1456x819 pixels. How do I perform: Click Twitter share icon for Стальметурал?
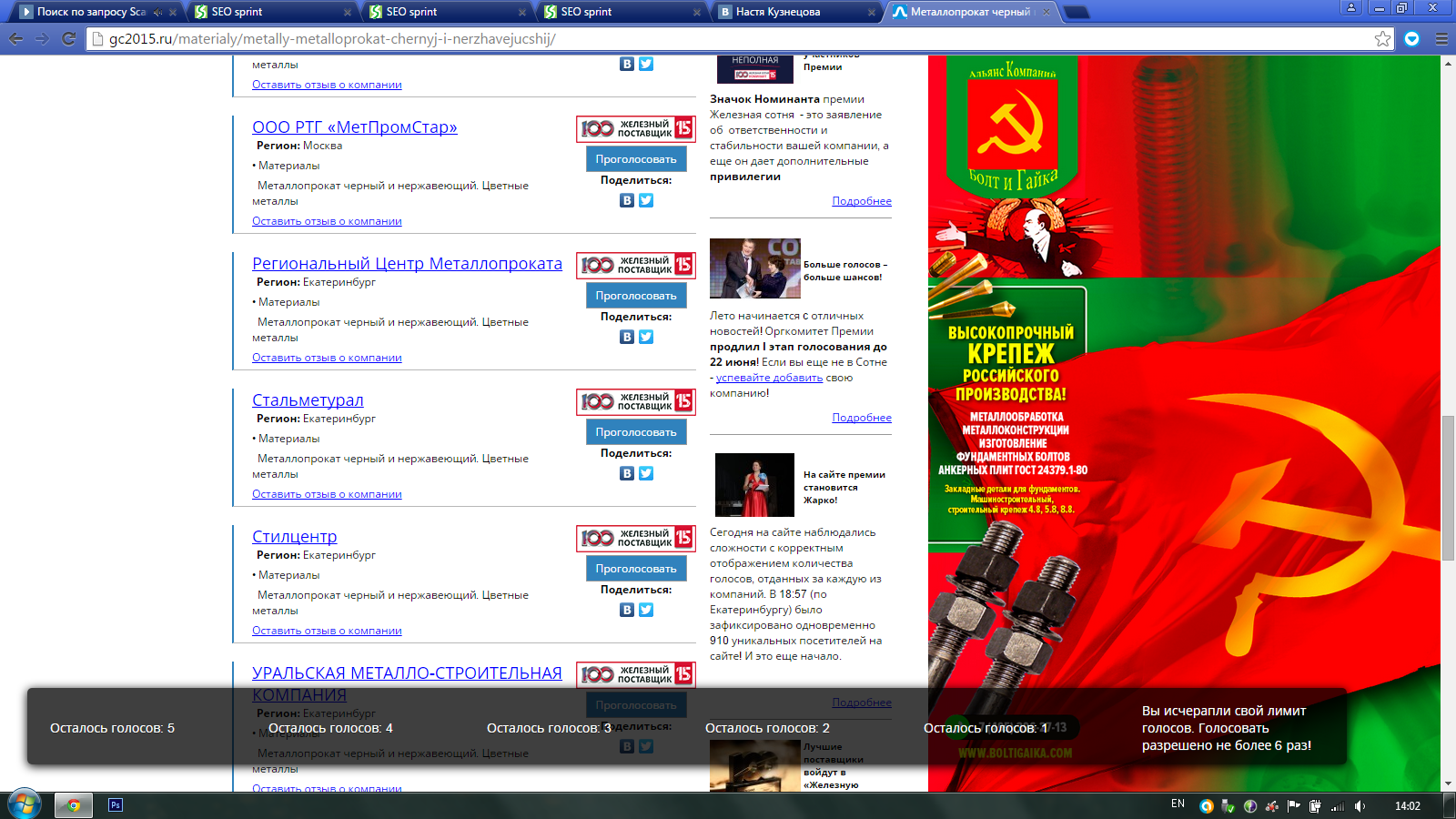tap(646, 473)
